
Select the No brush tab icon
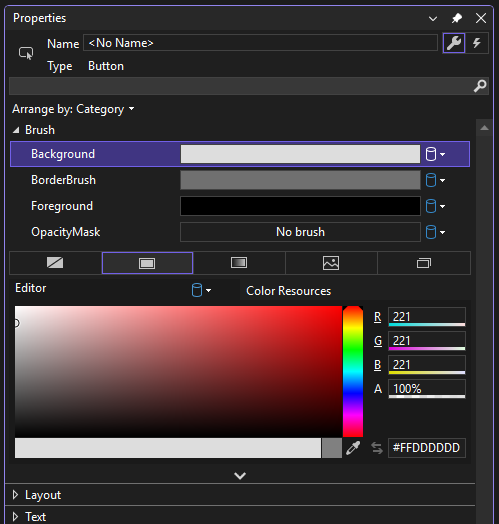[55, 263]
